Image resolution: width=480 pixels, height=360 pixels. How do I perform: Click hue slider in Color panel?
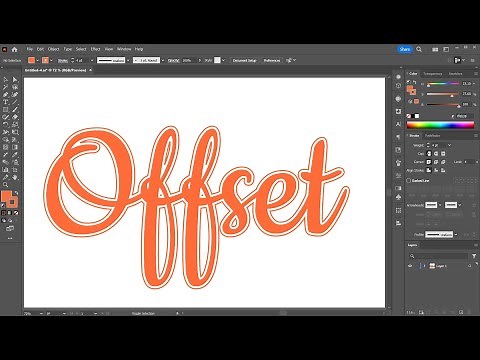click(x=443, y=84)
